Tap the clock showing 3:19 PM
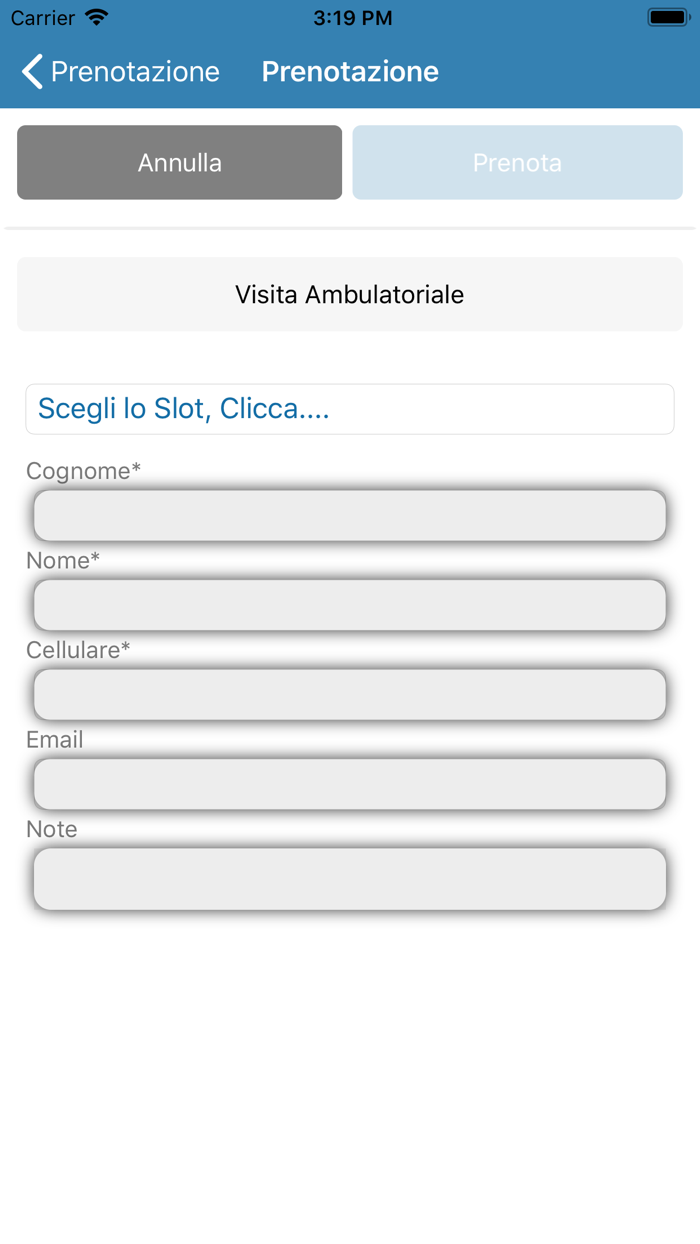700x1244 pixels. (x=352, y=17)
